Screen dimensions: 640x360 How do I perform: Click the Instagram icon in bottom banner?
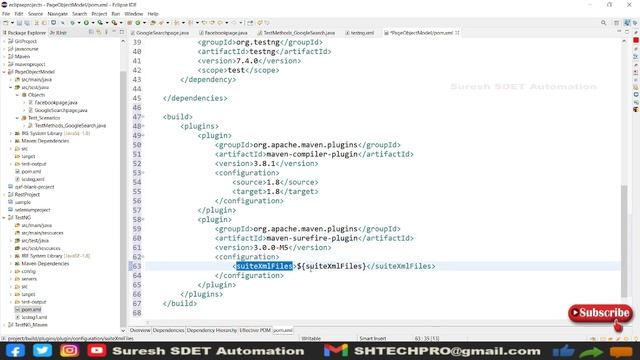coord(70,351)
